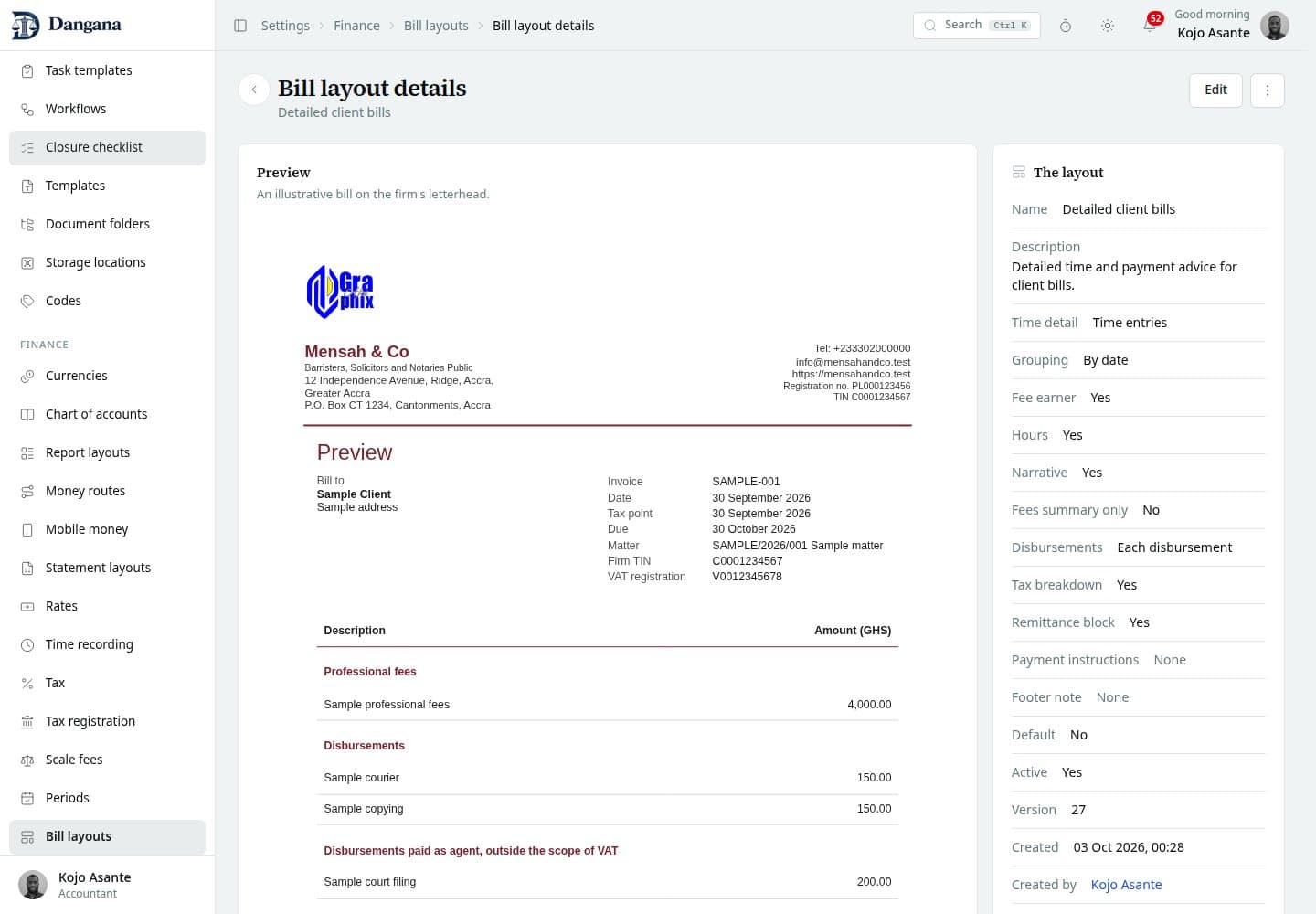
Task: Click the Money routes icon
Action: point(27,491)
